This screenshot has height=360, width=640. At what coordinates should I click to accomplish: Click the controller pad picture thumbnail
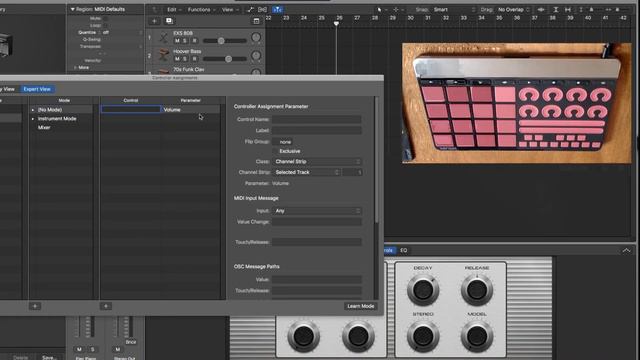(x=517, y=103)
